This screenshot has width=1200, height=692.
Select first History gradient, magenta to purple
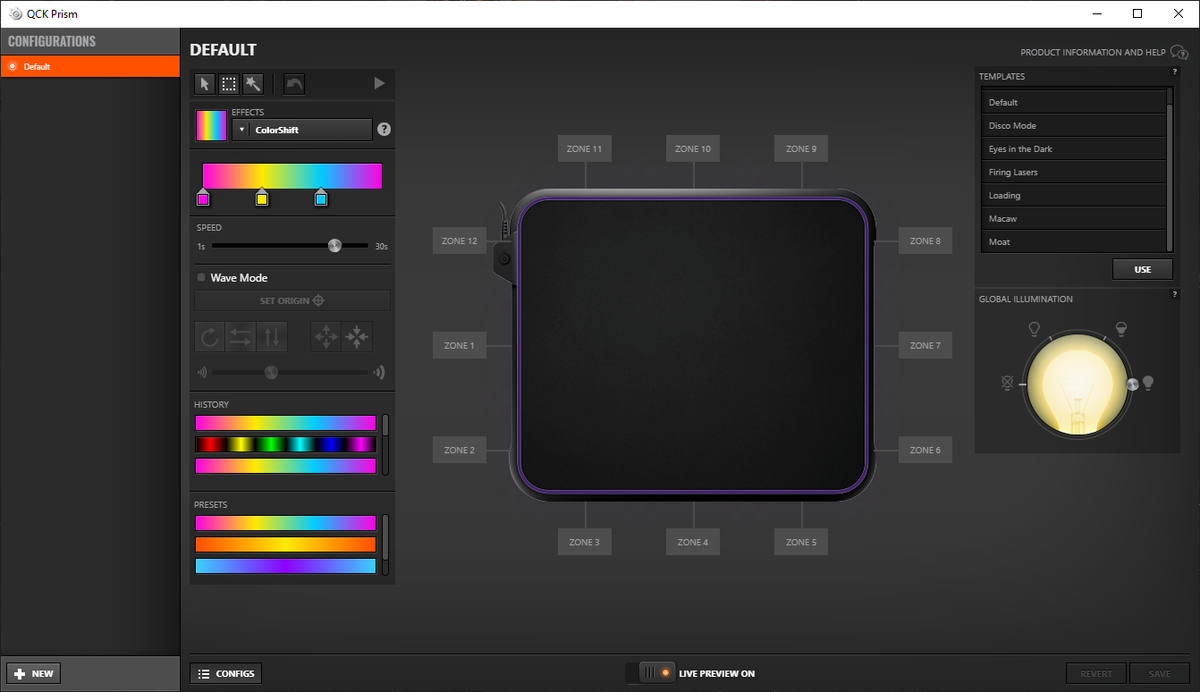pyautogui.click(x=286, y=423)
